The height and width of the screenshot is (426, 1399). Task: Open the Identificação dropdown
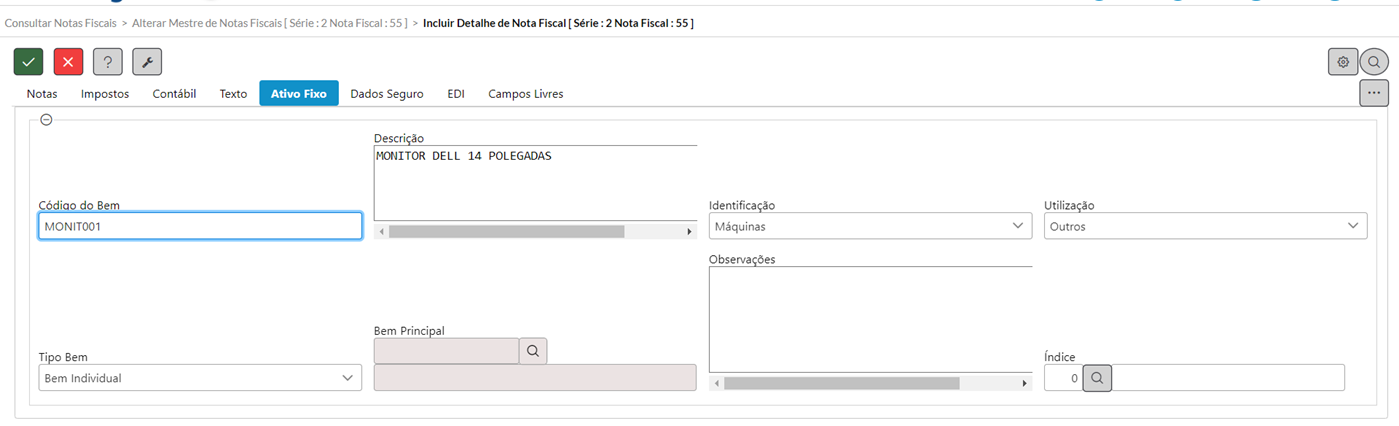(870, 226)
